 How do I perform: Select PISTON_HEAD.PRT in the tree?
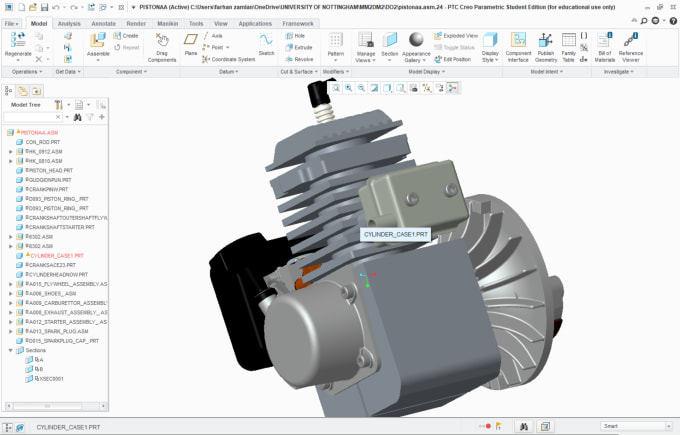point(49,170)
